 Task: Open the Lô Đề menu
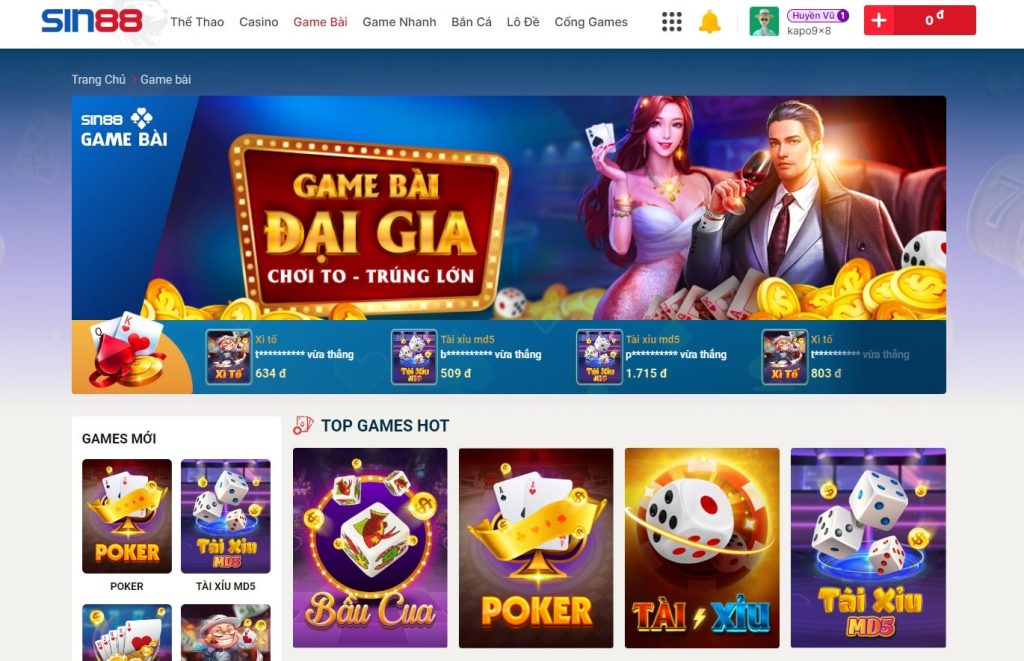point(523,22)
